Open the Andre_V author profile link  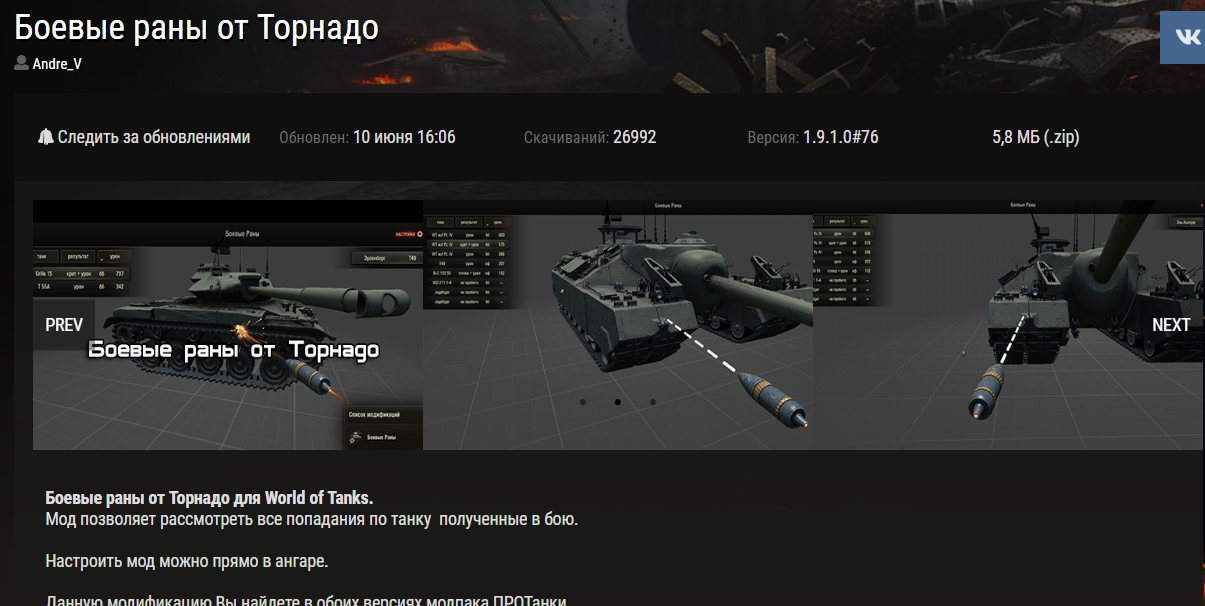coord(57,63)
